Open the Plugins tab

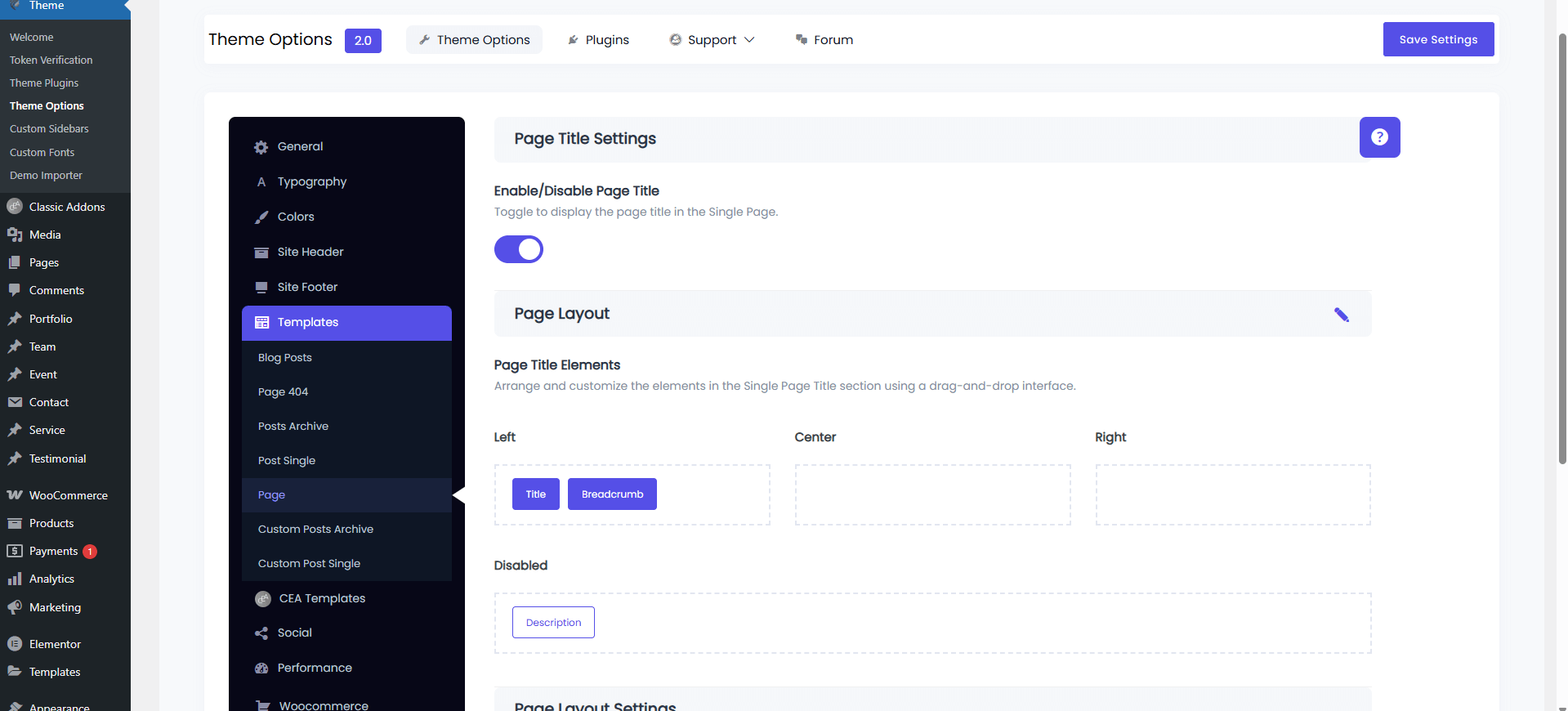click(x=598, y=40)
